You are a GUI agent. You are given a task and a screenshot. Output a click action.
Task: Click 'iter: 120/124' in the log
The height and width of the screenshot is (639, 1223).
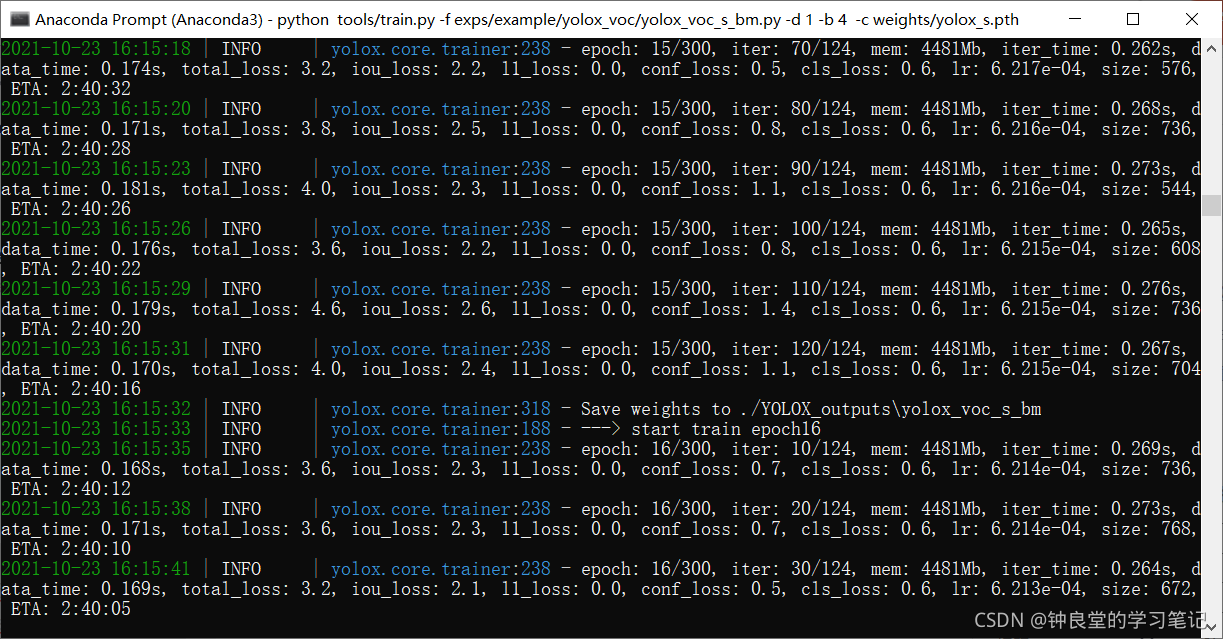coord(796,349)
